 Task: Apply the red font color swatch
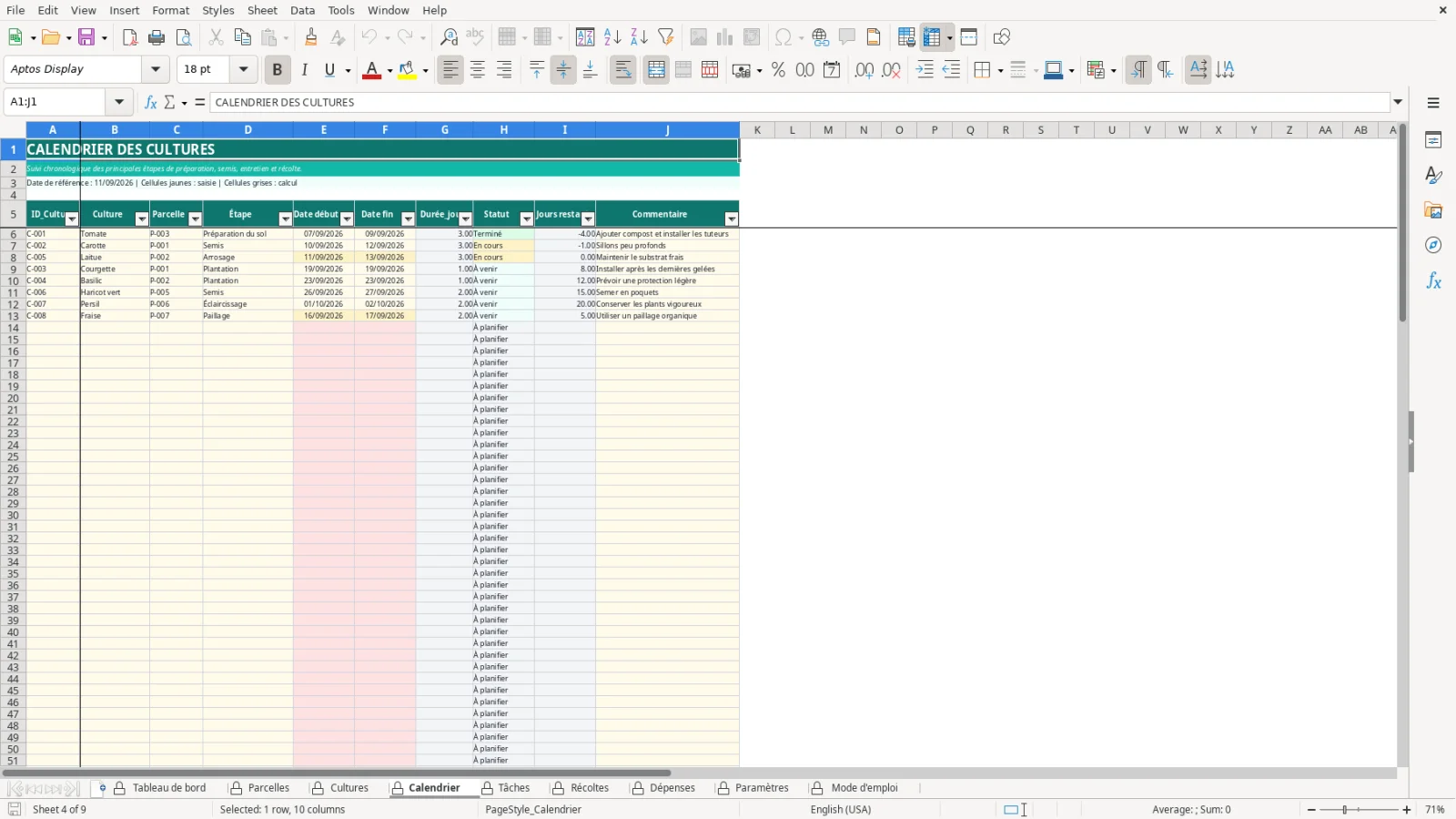tap(371, 70)
